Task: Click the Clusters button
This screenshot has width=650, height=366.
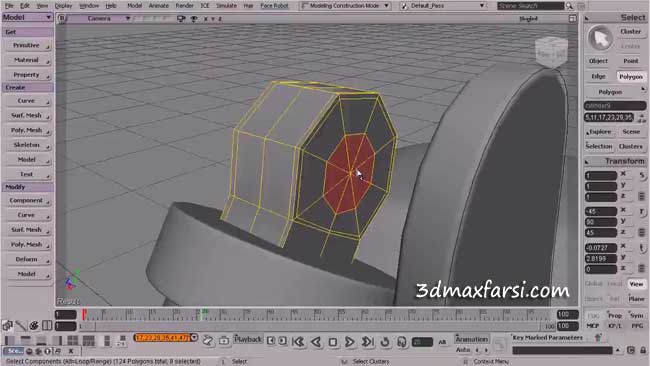Action: click(x=631, y=146)
